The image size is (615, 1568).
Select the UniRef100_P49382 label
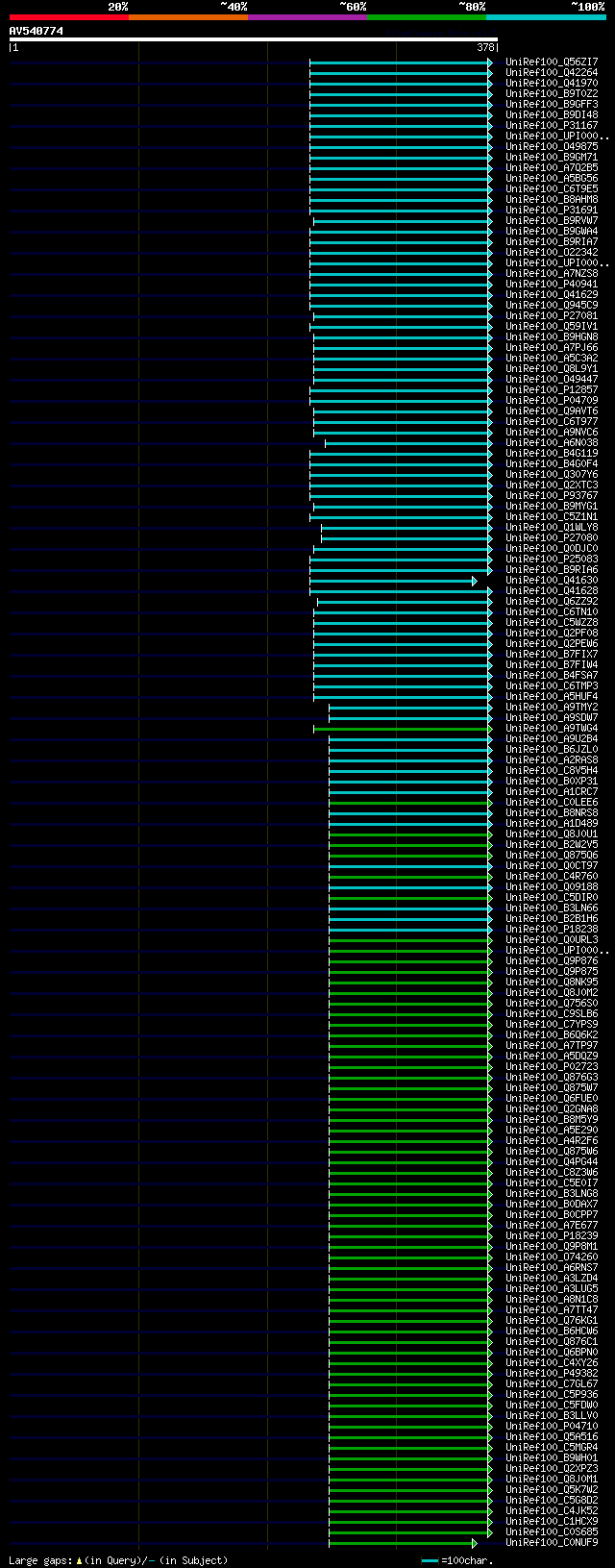tap(552, 1373)
